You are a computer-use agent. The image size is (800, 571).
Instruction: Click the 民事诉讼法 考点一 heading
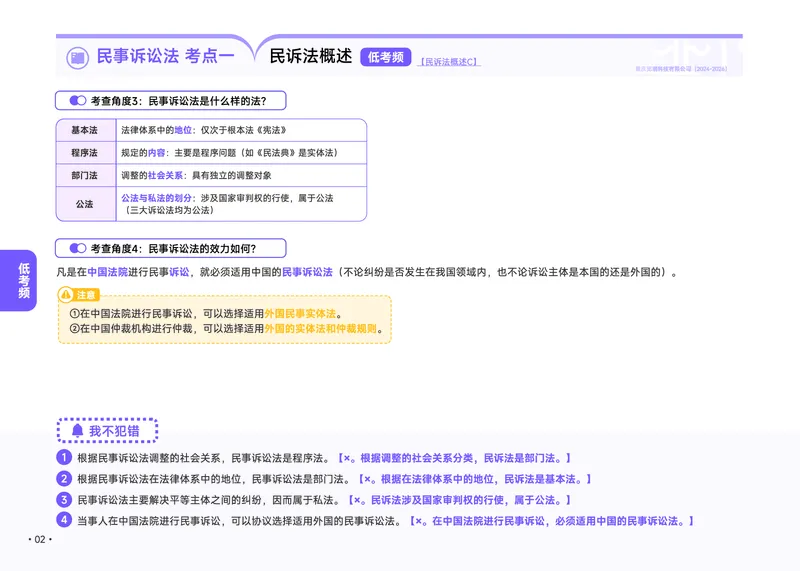(x=165, y=56)
